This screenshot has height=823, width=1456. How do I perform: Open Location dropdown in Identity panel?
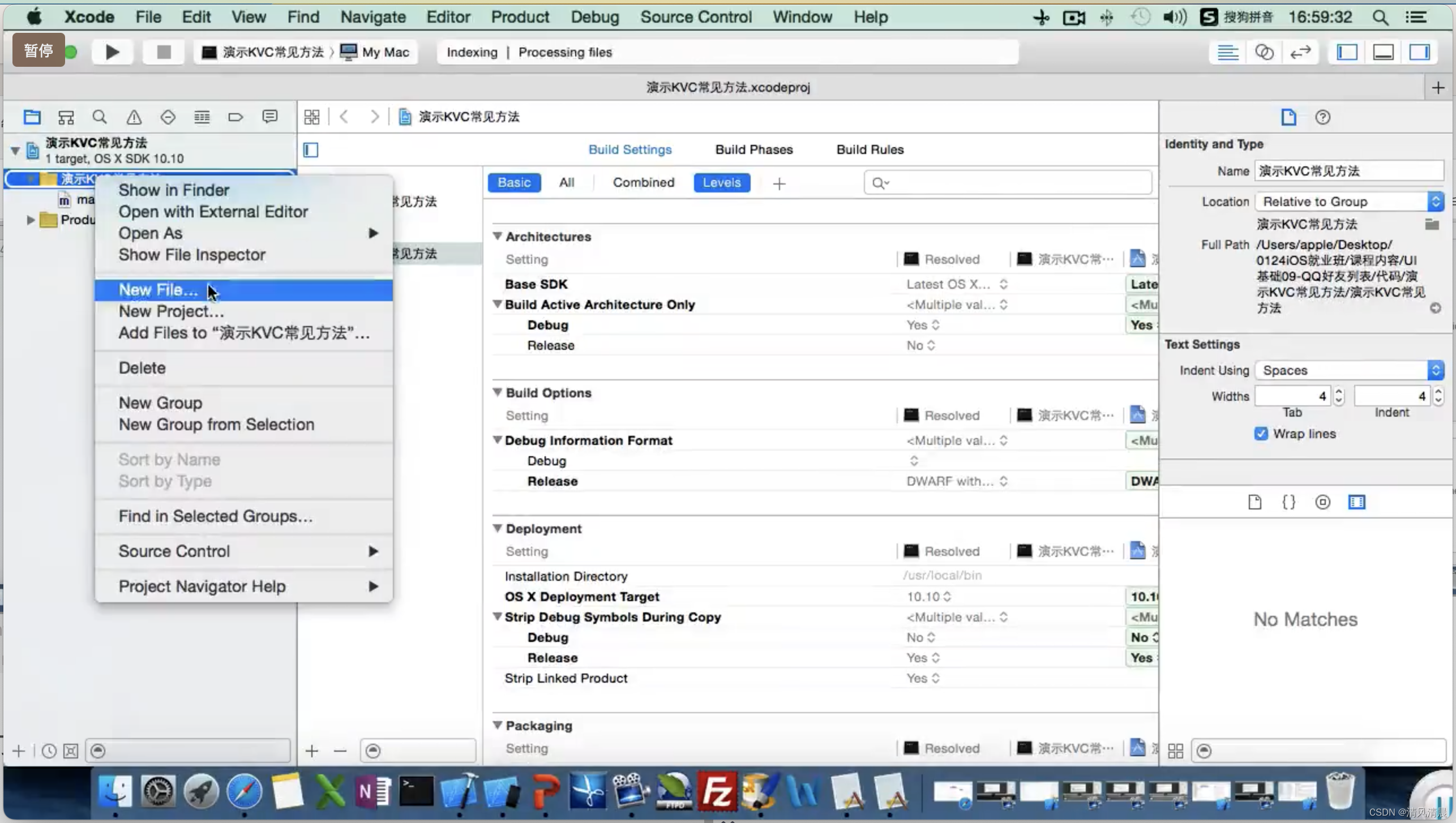pyautogui.click(x=1350, y=201)
